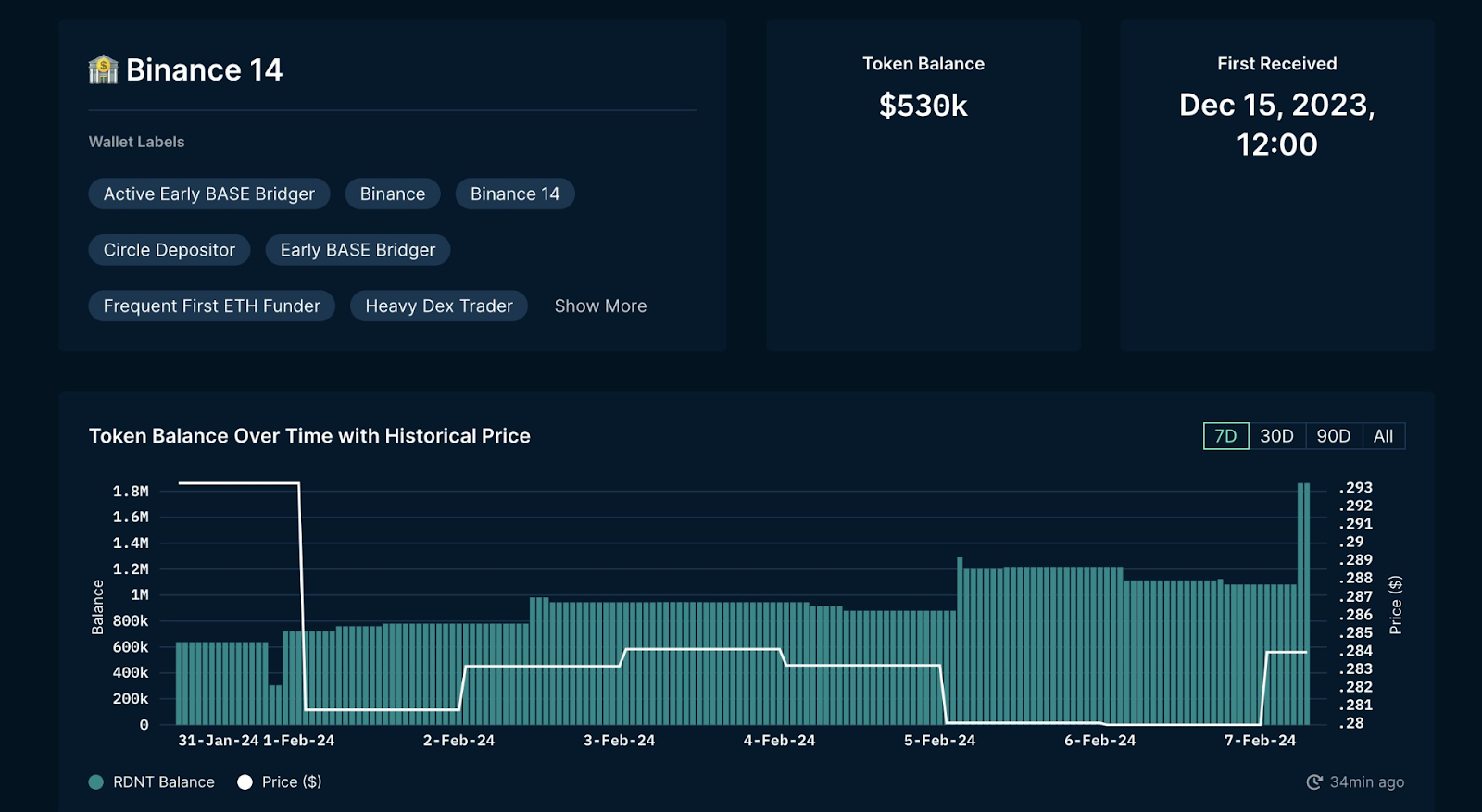Click the Active Early BASE Bridger label
Image resolution: width=1482 pixels, height=812 pixels.
coord(209,194)
